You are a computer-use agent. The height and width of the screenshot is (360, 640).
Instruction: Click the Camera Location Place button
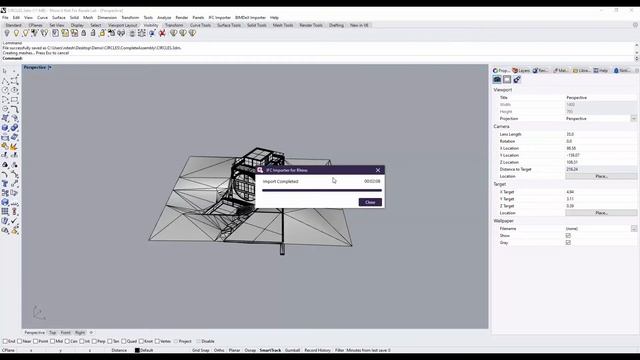pyautogui.click(x=601, y=176)
